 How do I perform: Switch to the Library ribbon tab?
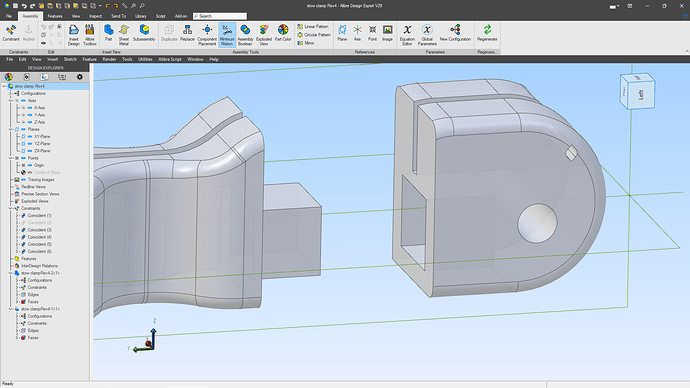pos(141,16)
